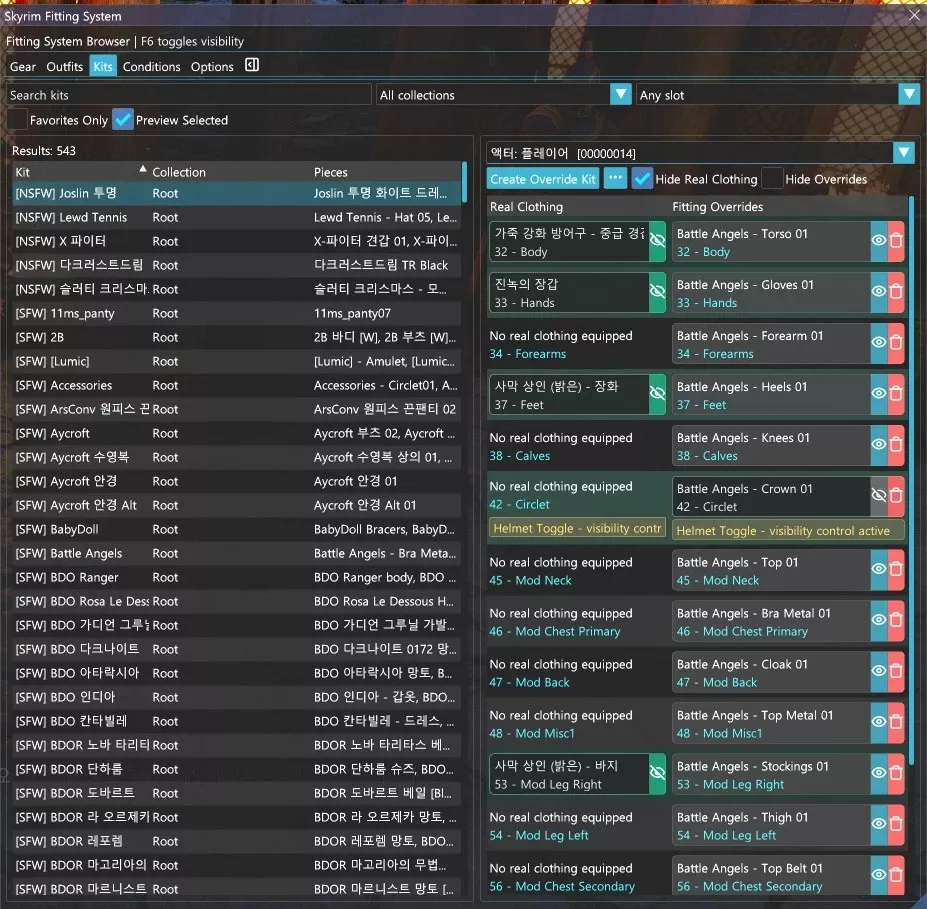The image size is (927, 909).
Task: Click the Create Override Kit button
Action: coord(543,178)
